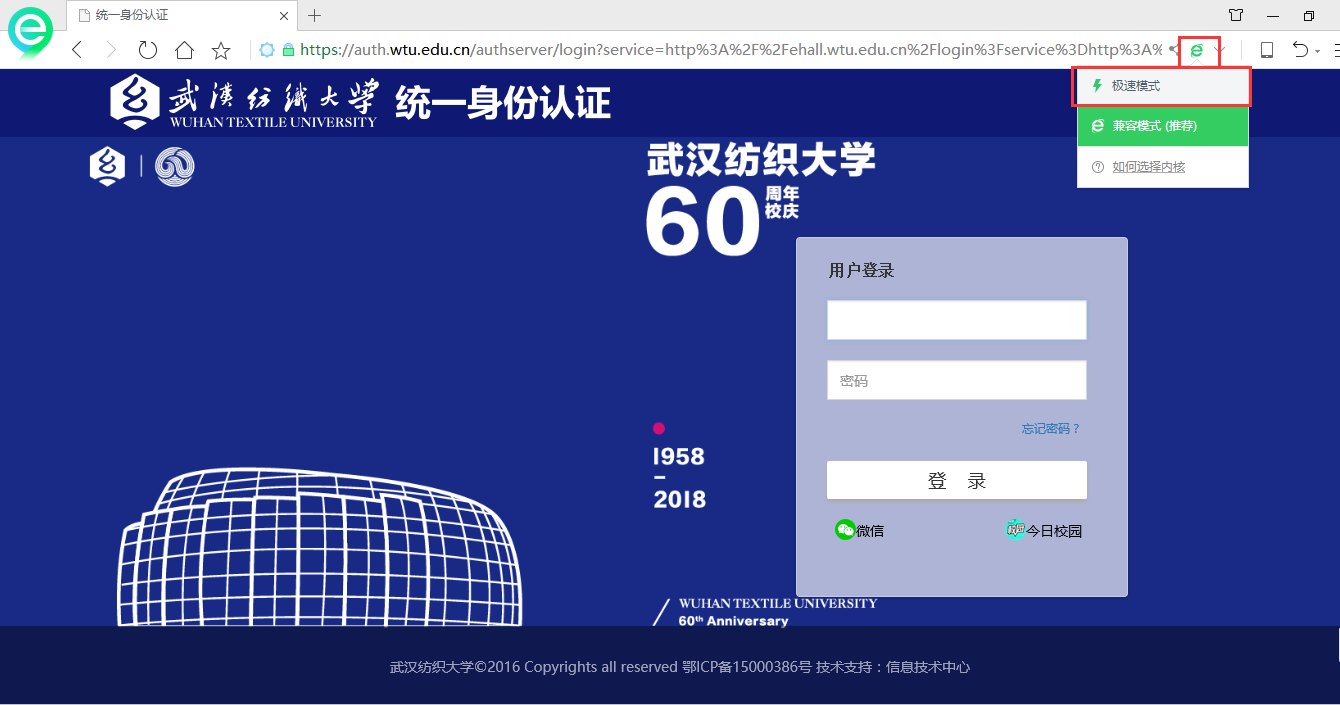Click the 密码 password field

(x=957, y=380)
